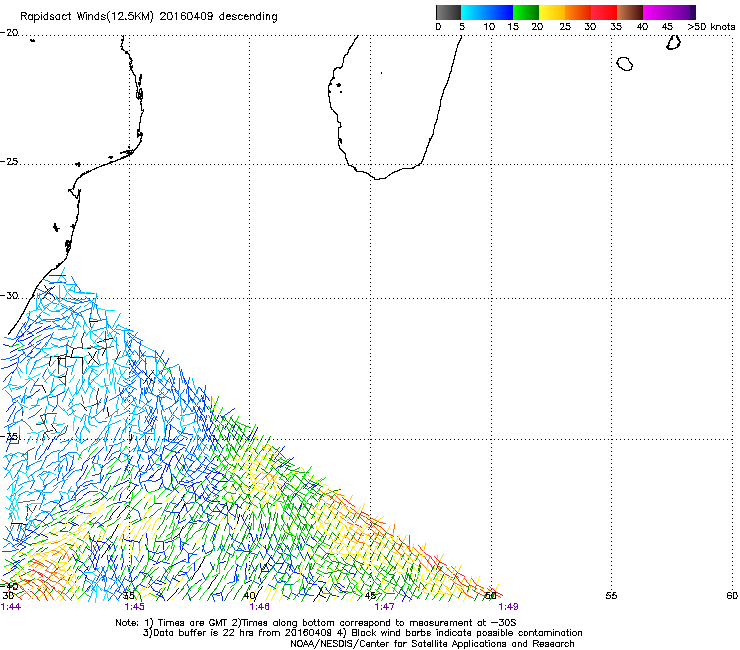Click the '-20' latitude label
The width and height of the screenshot is (740, 650).
click(x=10, y=33)
